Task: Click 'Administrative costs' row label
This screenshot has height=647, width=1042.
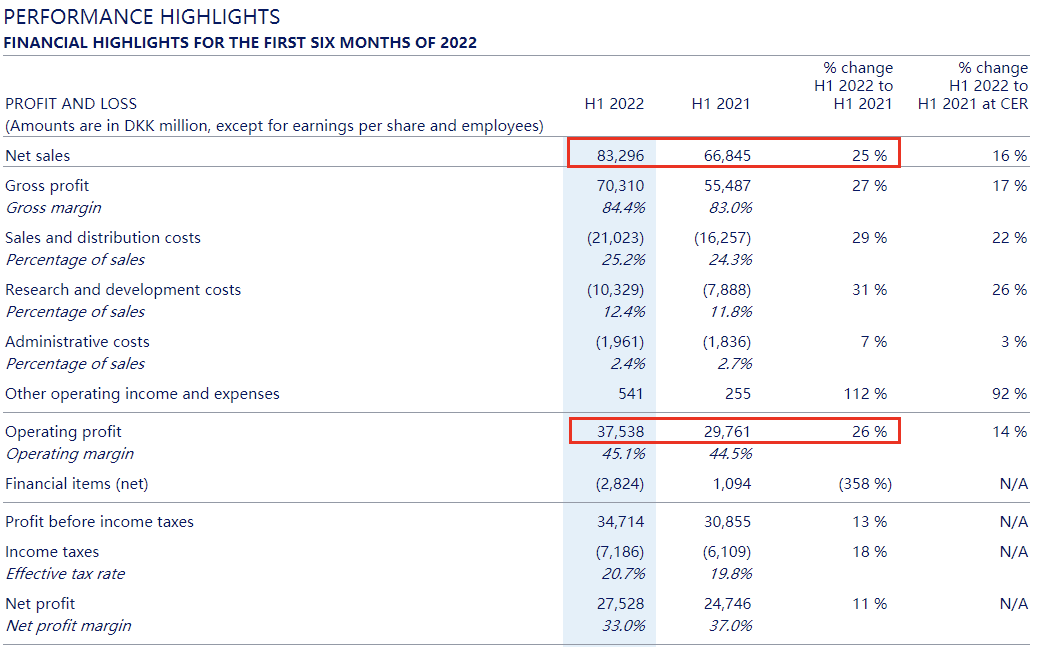Action: (x=77, y=341)
